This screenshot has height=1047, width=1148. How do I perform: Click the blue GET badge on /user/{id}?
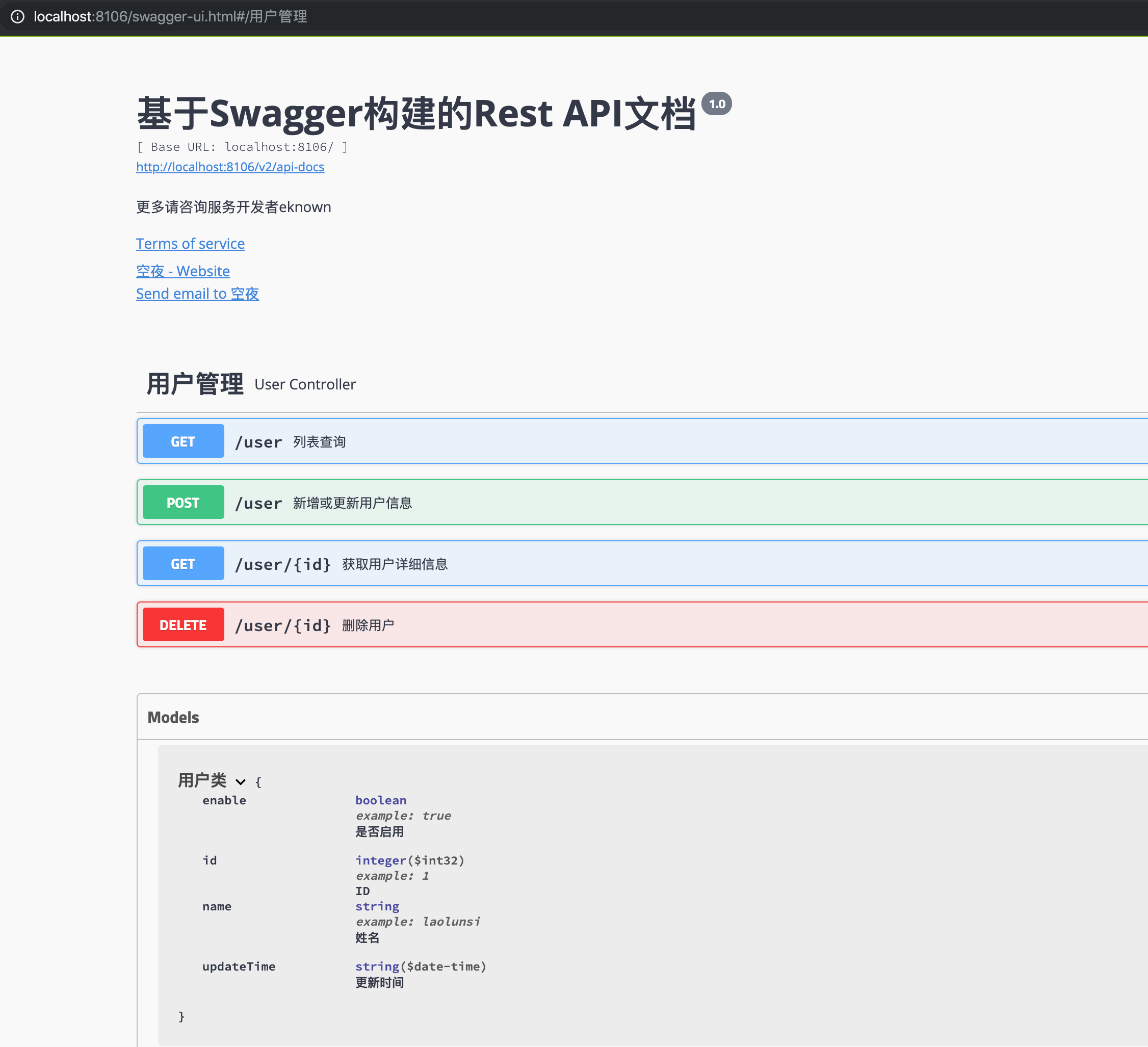(x=183, y=563)
